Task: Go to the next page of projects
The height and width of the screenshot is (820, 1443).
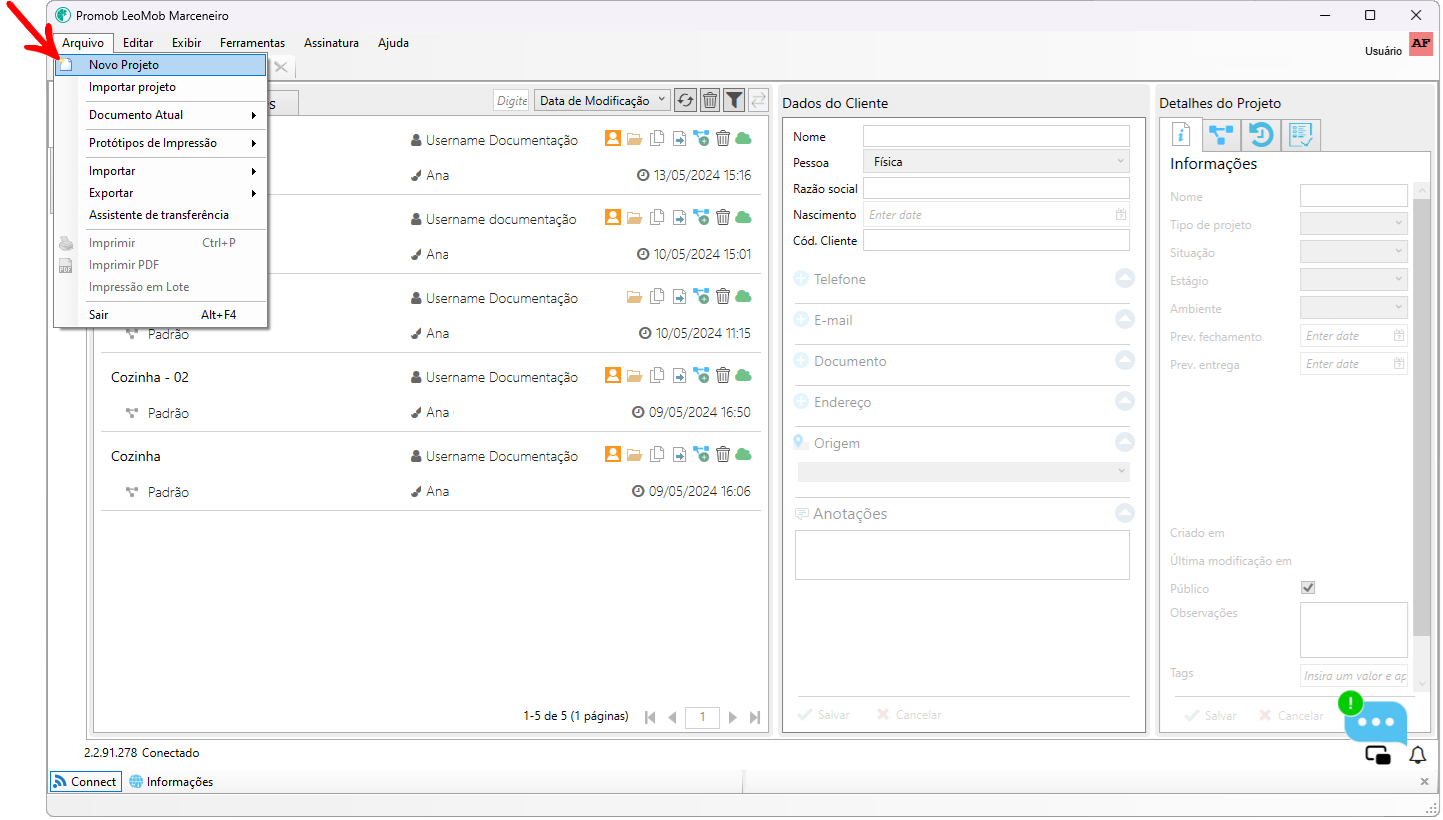Action: [x=733, y=717]
